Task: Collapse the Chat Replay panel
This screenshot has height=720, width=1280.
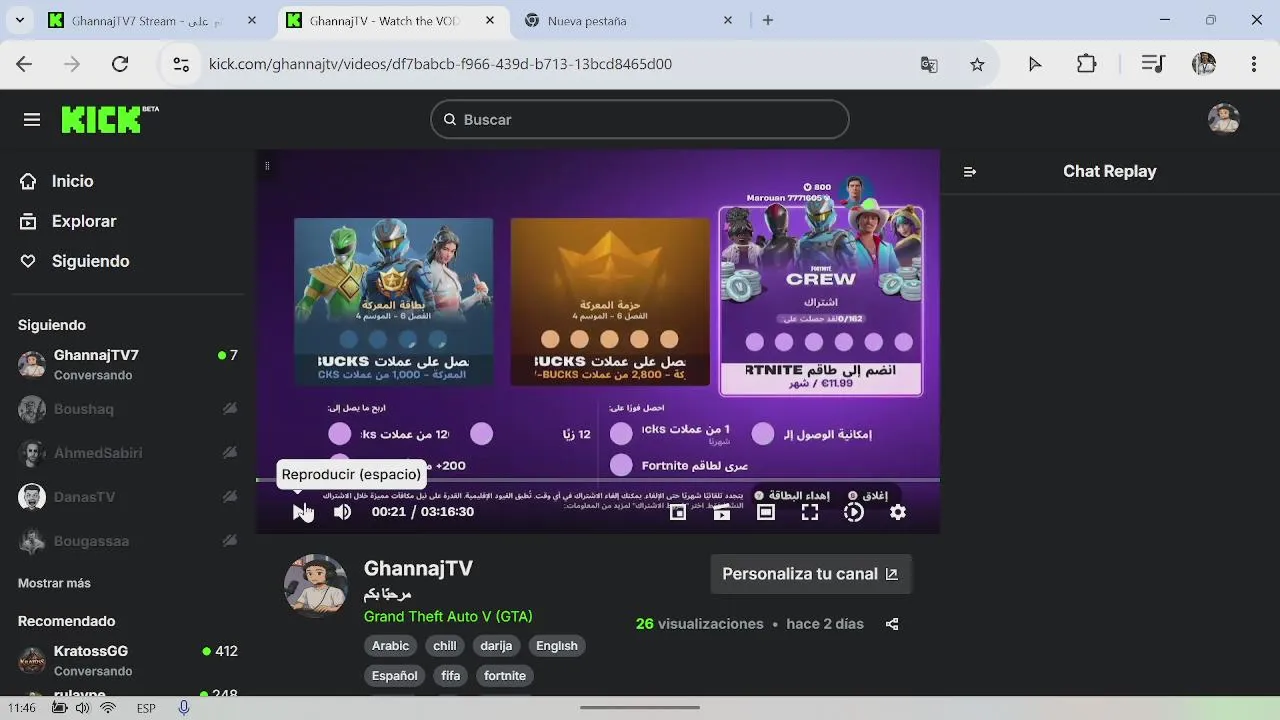Action: tap(969, 172)
